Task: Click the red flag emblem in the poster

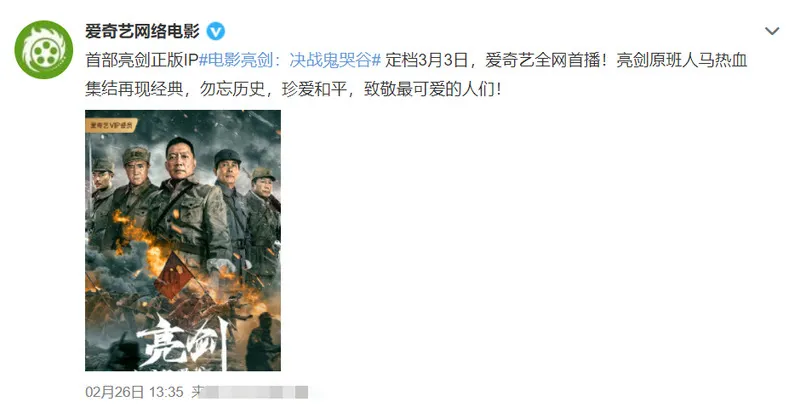Action: pyautogui.click(x=174, y=276)
